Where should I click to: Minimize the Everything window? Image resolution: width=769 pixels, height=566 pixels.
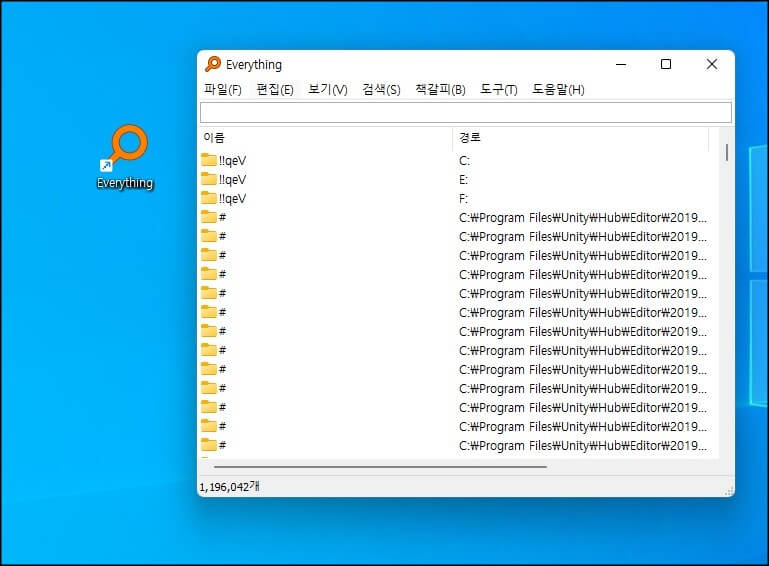(x=621, y=64)
